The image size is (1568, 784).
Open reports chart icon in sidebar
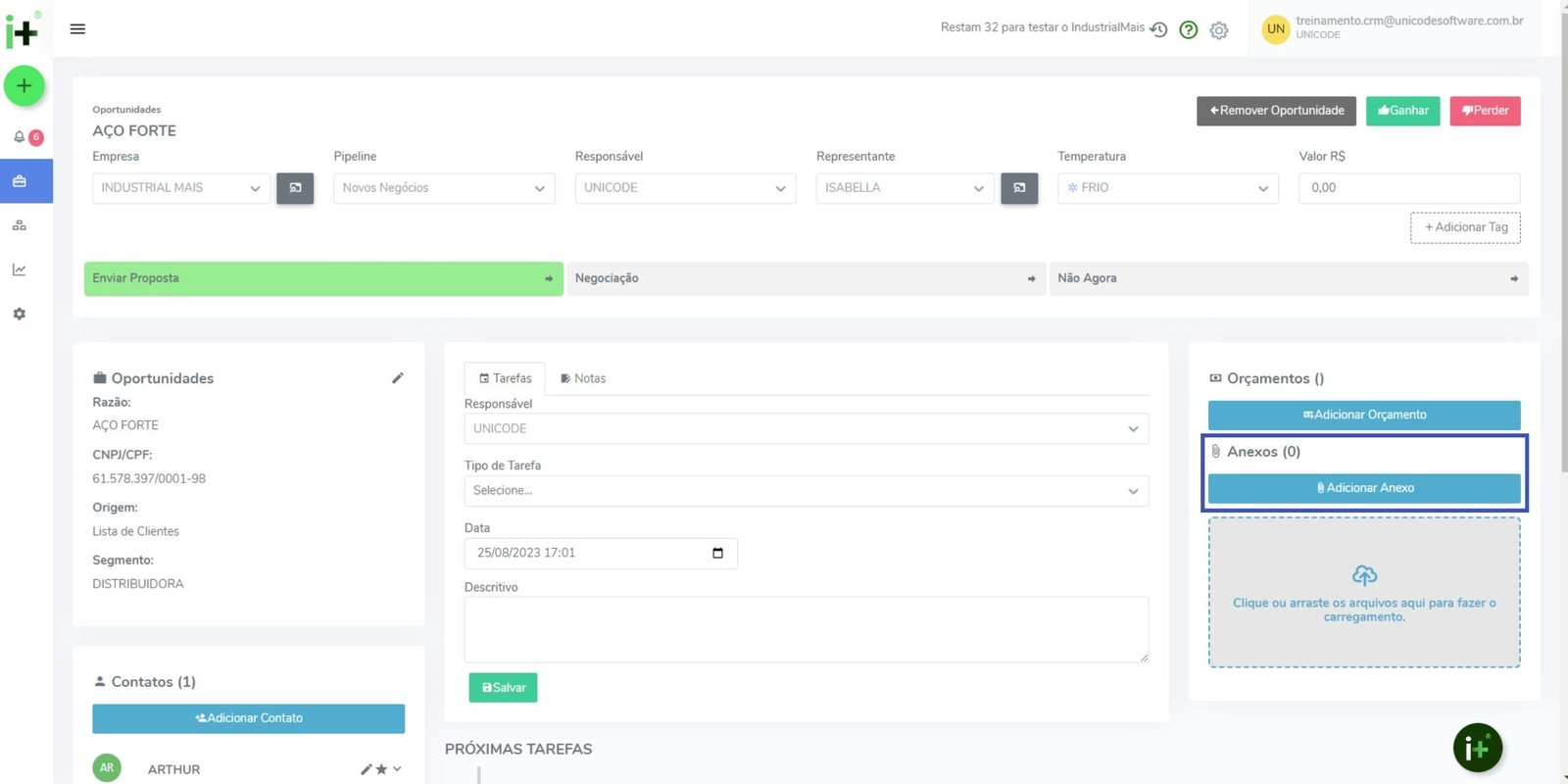pos(20,269)
